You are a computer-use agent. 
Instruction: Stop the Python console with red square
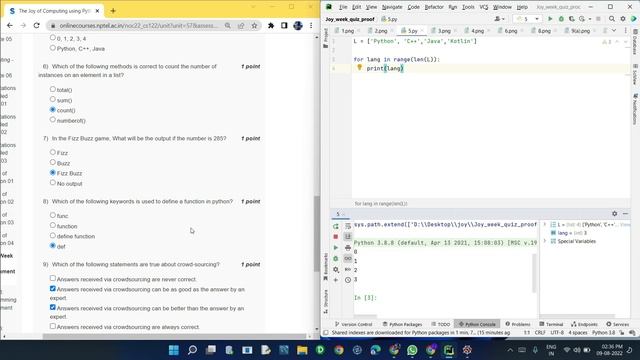click(336, 237)
